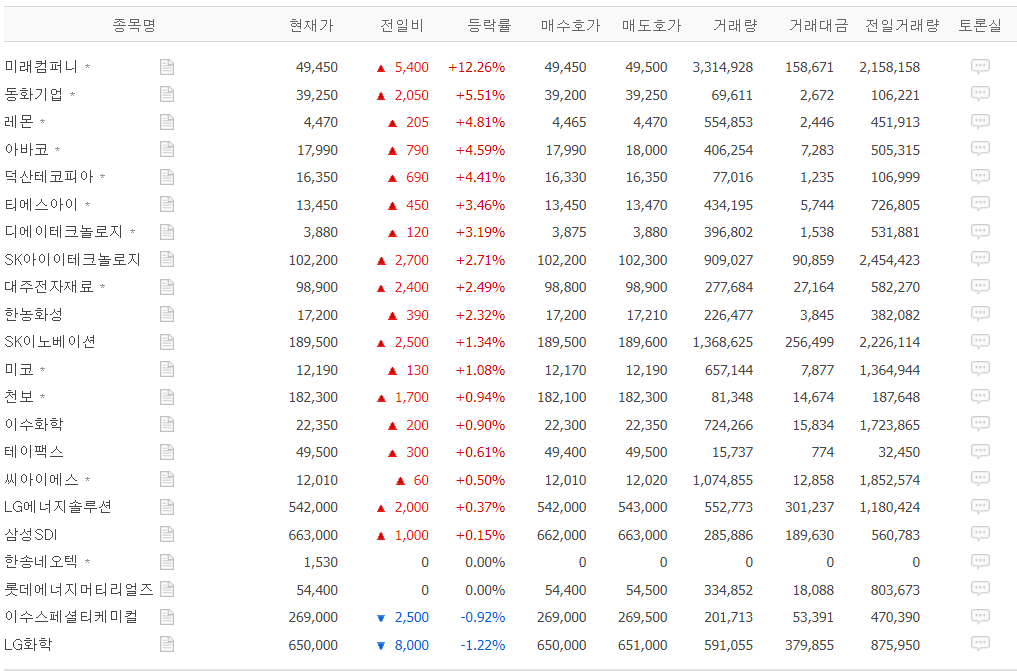
Task: Click the 종목명 column header
Action: (134, 25)
